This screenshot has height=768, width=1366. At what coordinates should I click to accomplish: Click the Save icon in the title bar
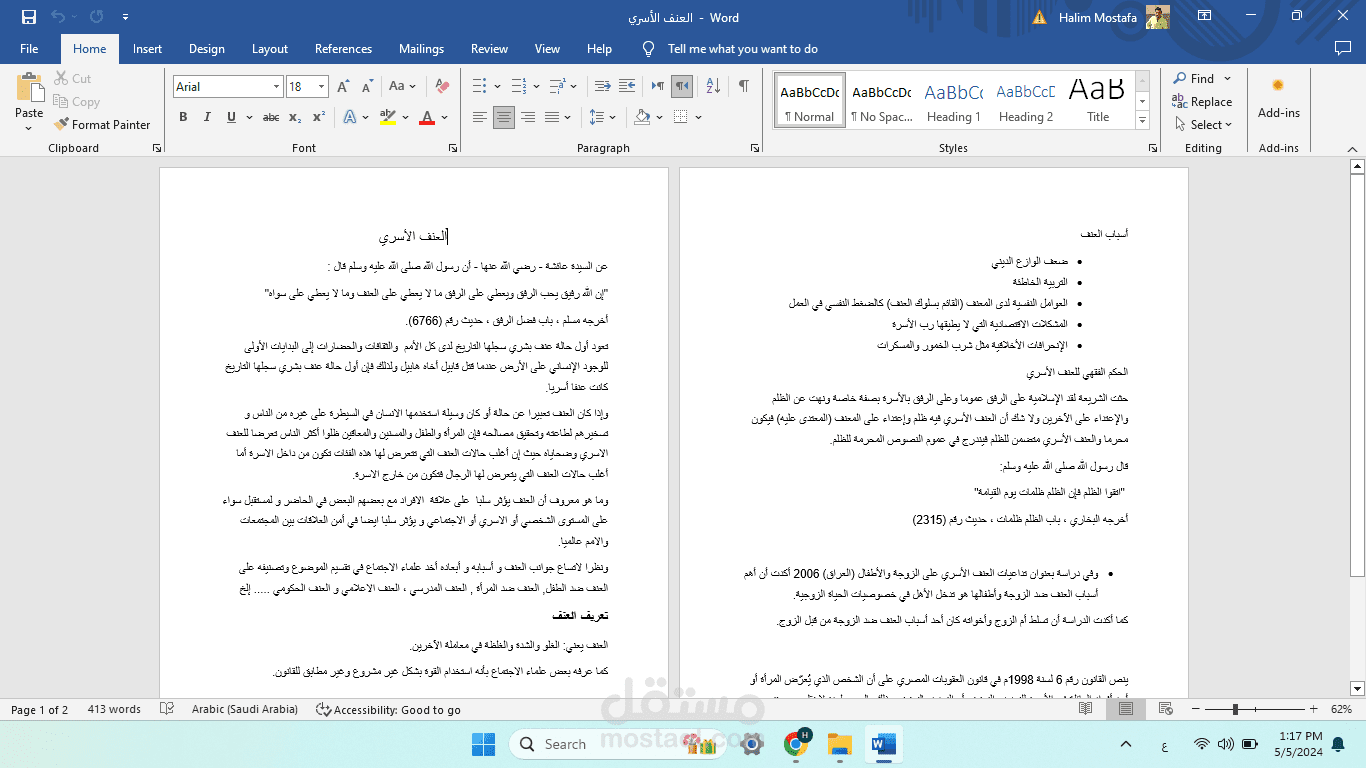coord(29,17)
